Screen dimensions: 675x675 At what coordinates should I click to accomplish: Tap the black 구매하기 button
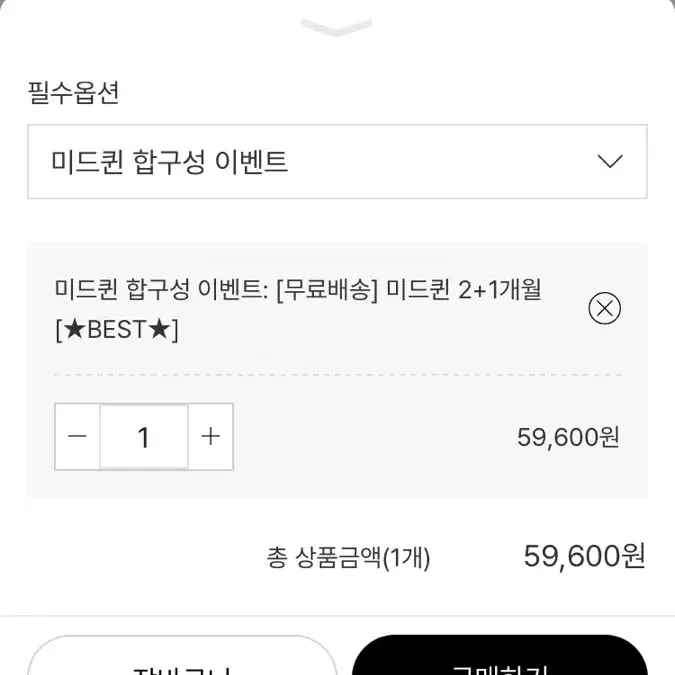coord(500,655)
